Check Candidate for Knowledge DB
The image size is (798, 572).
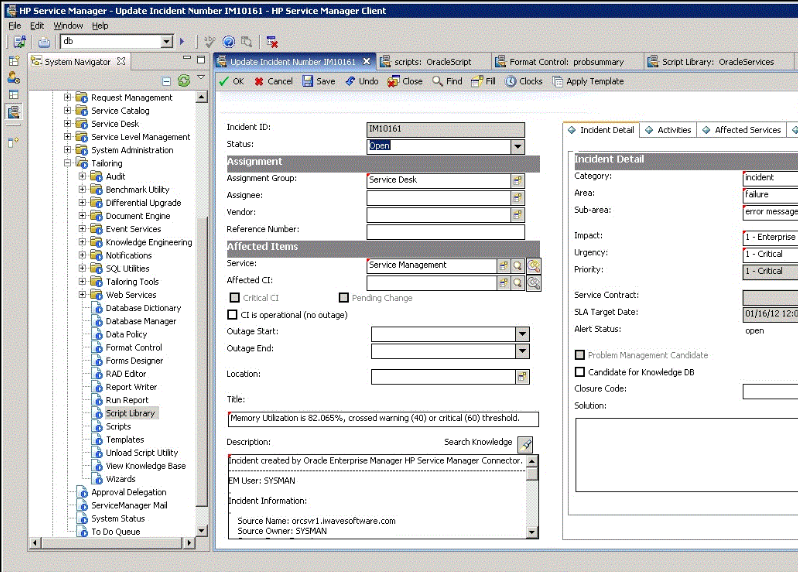(580, 372)
